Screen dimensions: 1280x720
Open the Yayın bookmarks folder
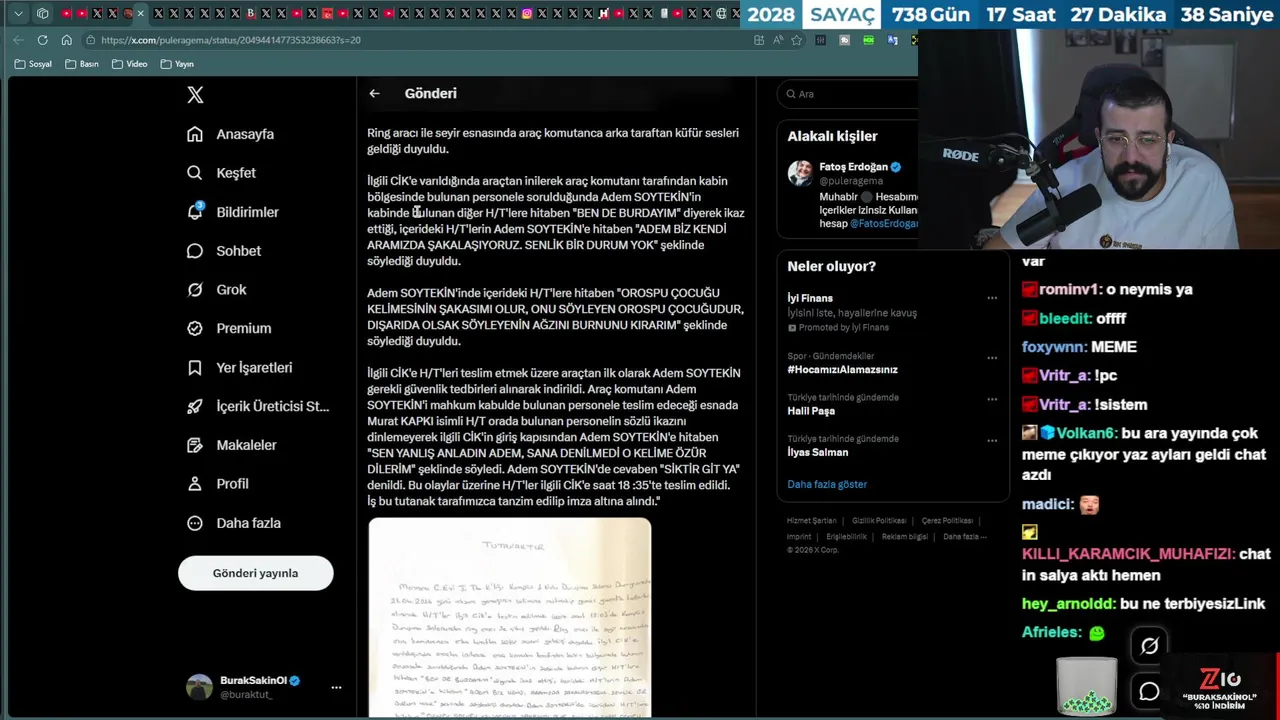click(177, 64)
